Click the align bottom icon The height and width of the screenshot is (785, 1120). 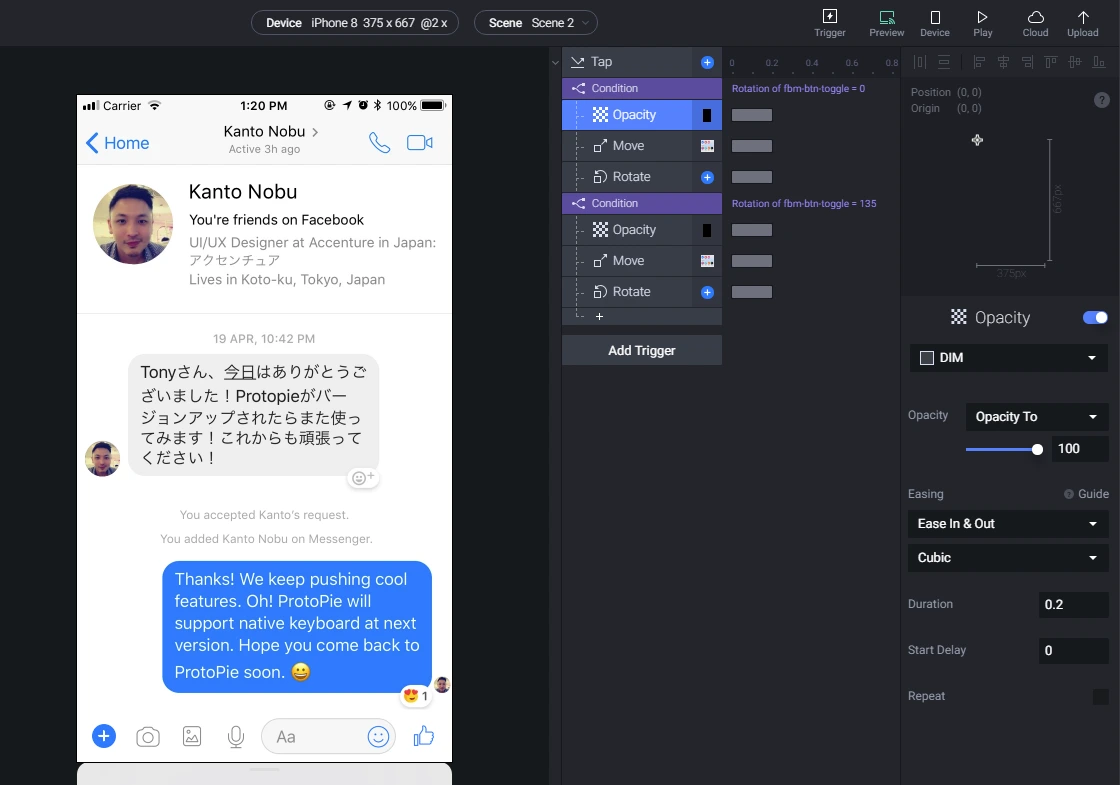point(1099,62)
